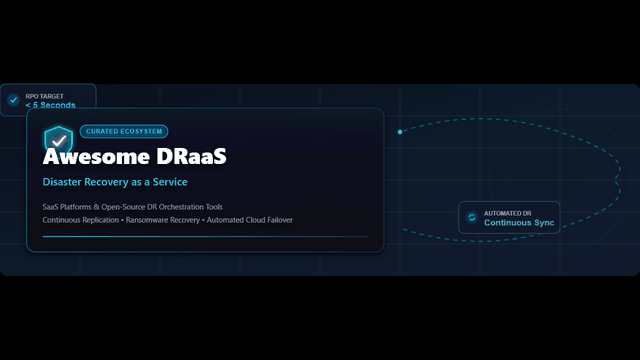The width and height of the screenshot is (640, 360).
Task: Click the Continuous Sync refresh icon
Action: pos(472,218)
